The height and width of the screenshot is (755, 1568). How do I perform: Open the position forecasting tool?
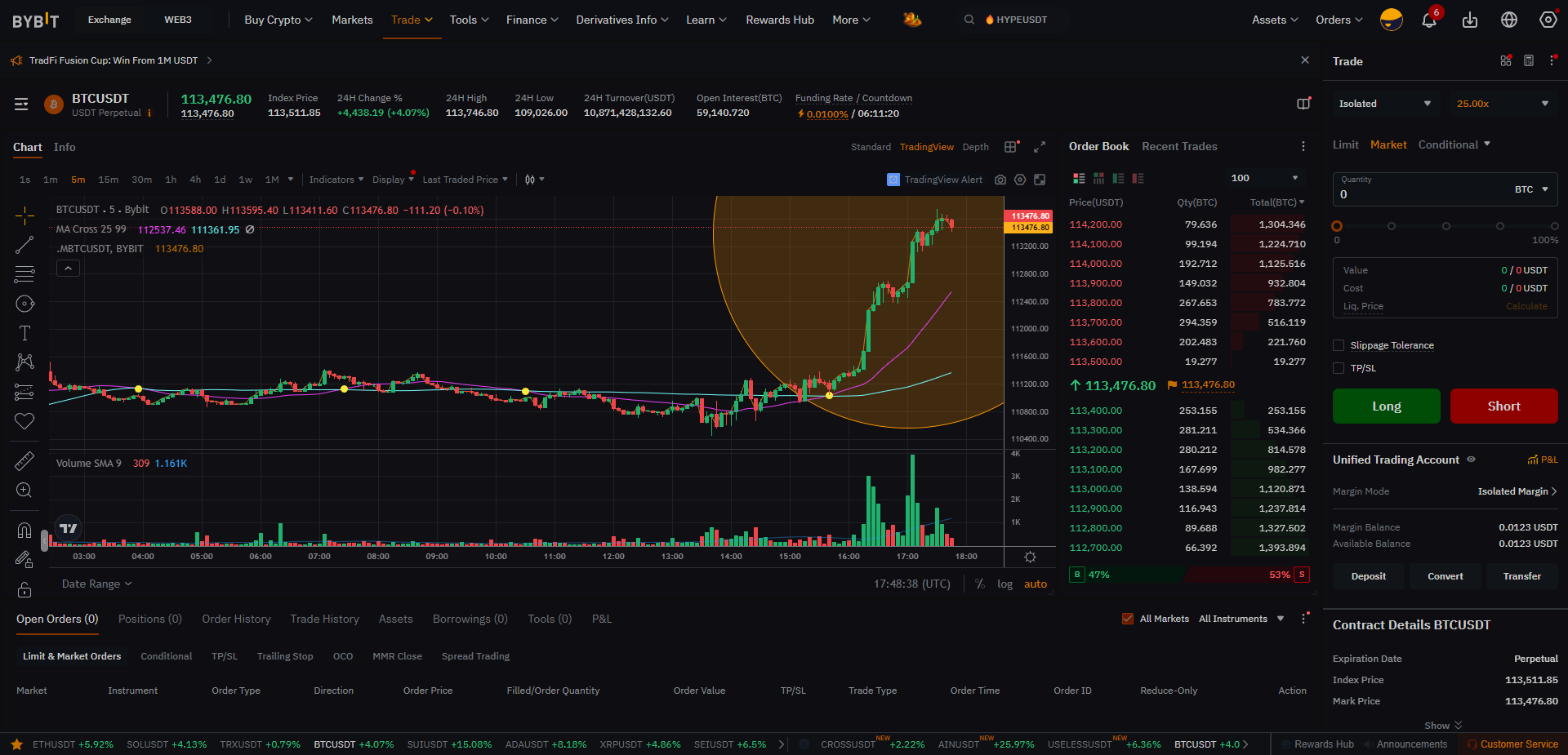point(24,392)
